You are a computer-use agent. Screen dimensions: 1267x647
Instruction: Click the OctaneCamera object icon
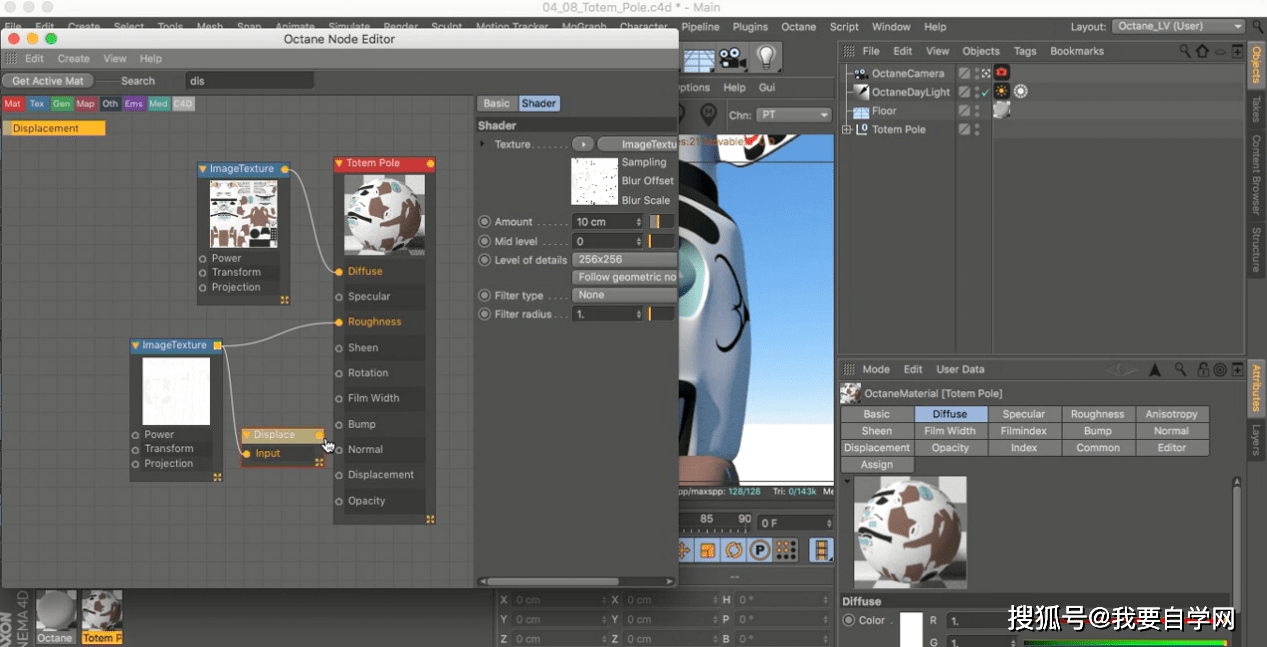[860, 73]
